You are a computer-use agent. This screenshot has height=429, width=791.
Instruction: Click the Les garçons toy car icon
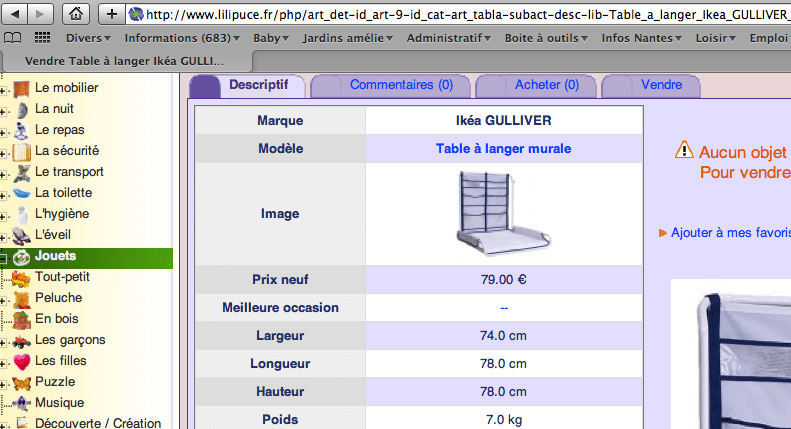(22, 342)
